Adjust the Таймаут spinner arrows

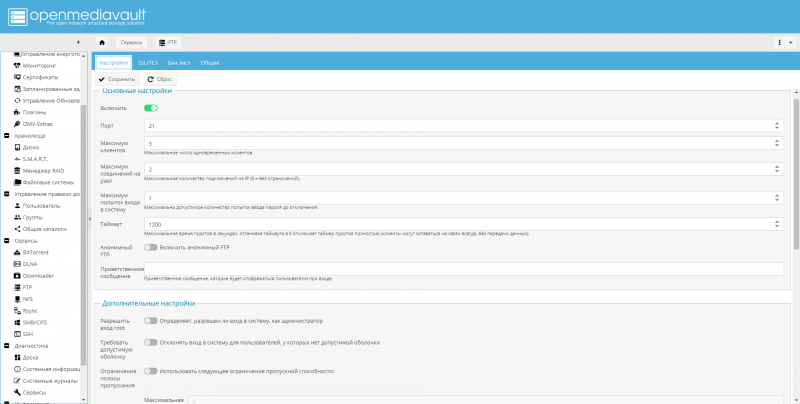(777, 224)
